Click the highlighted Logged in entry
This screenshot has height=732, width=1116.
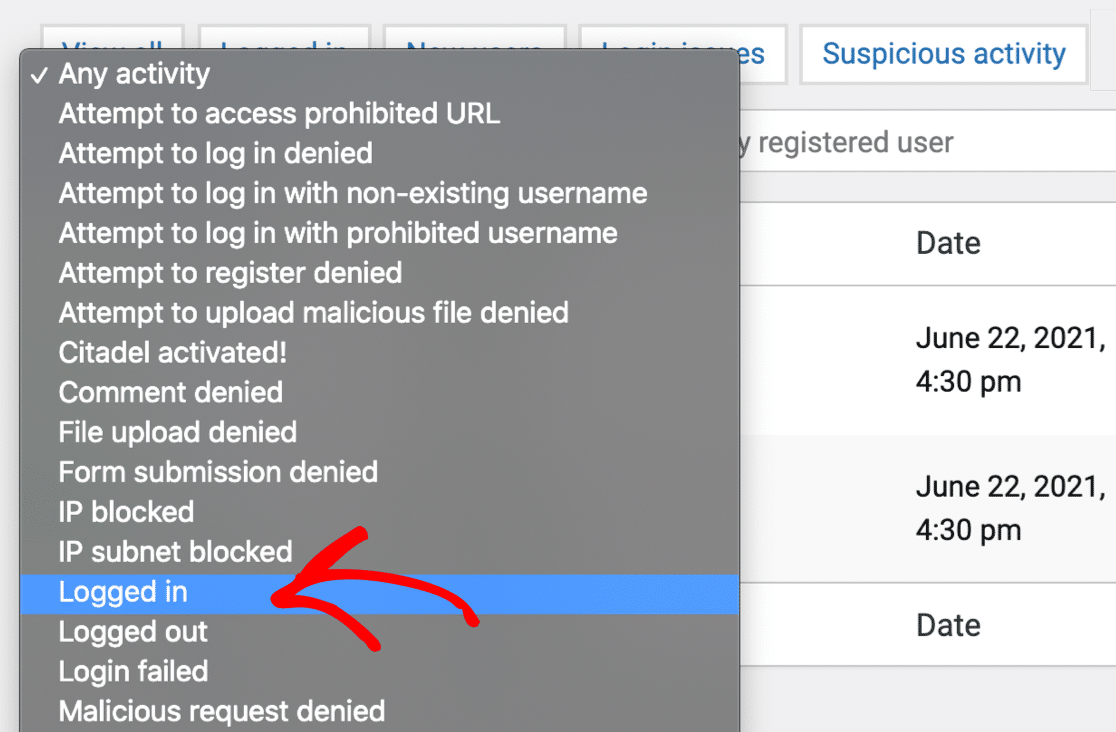point(123,592)
